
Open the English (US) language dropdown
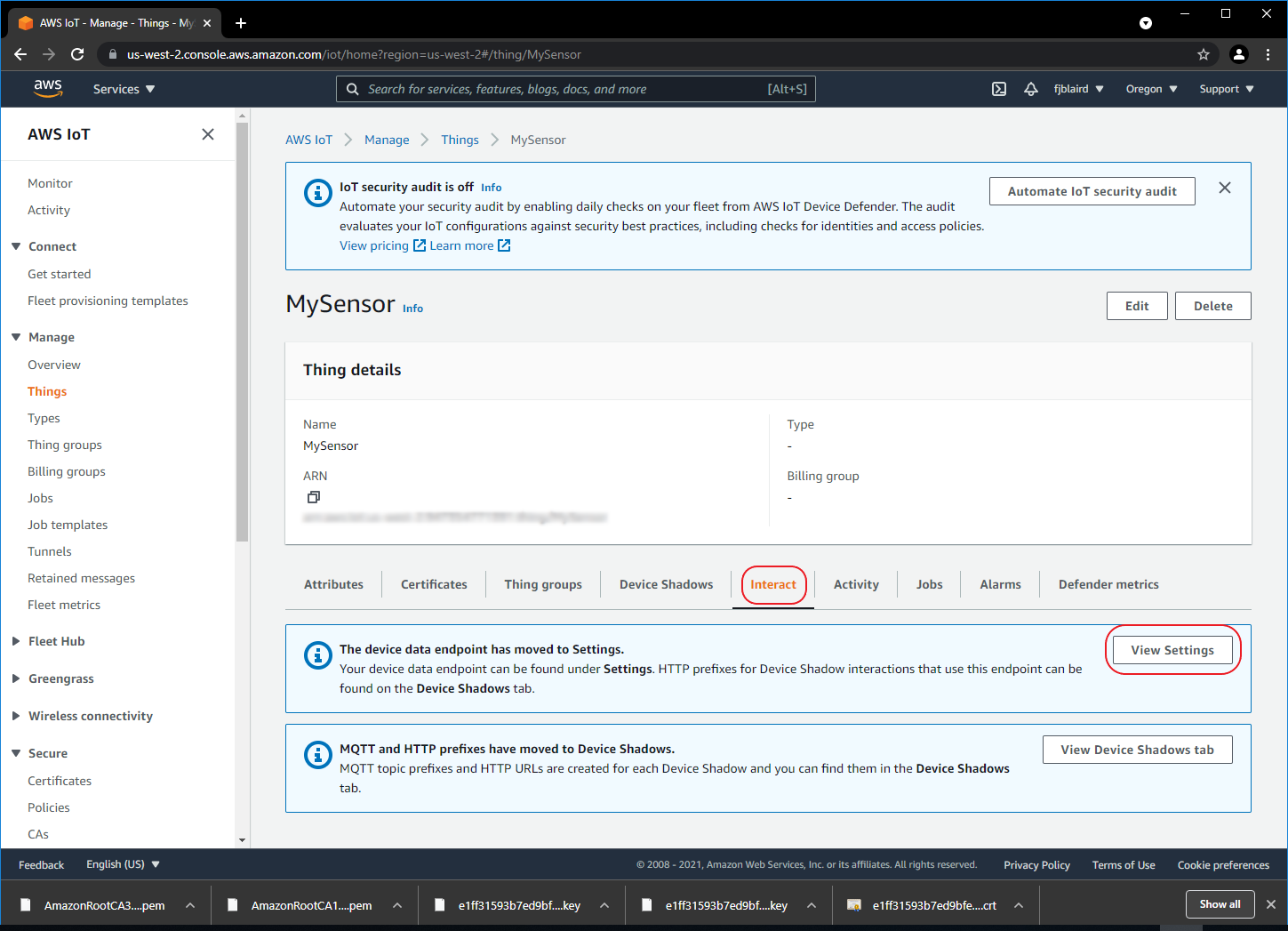[122, 863]
